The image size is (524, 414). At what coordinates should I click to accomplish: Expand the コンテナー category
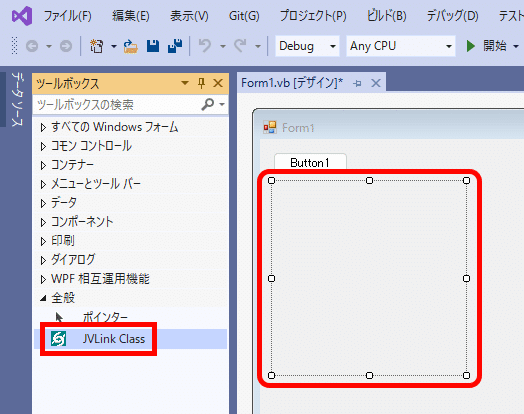click(43, 165)
